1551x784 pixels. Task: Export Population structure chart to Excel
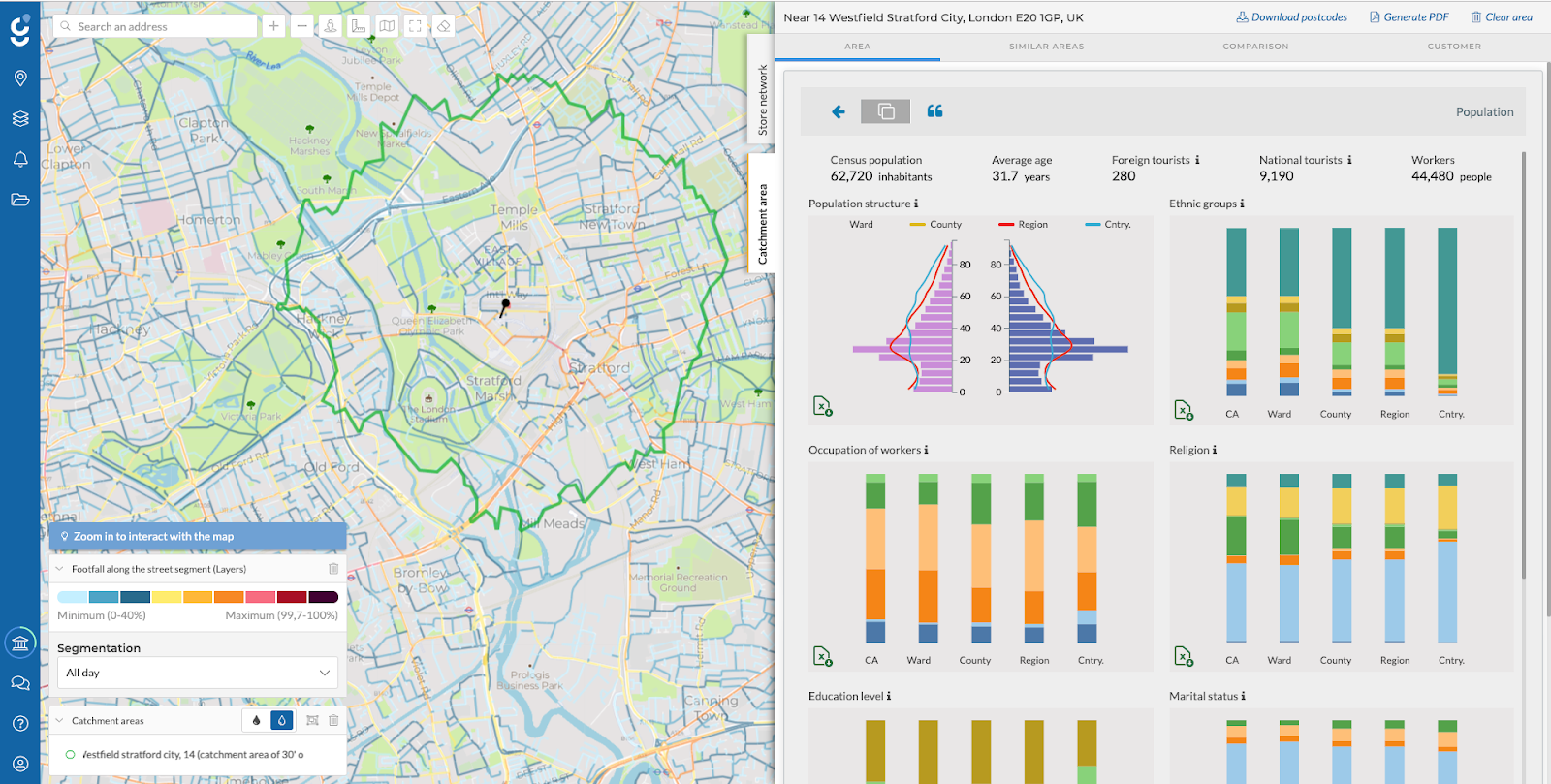823,407
